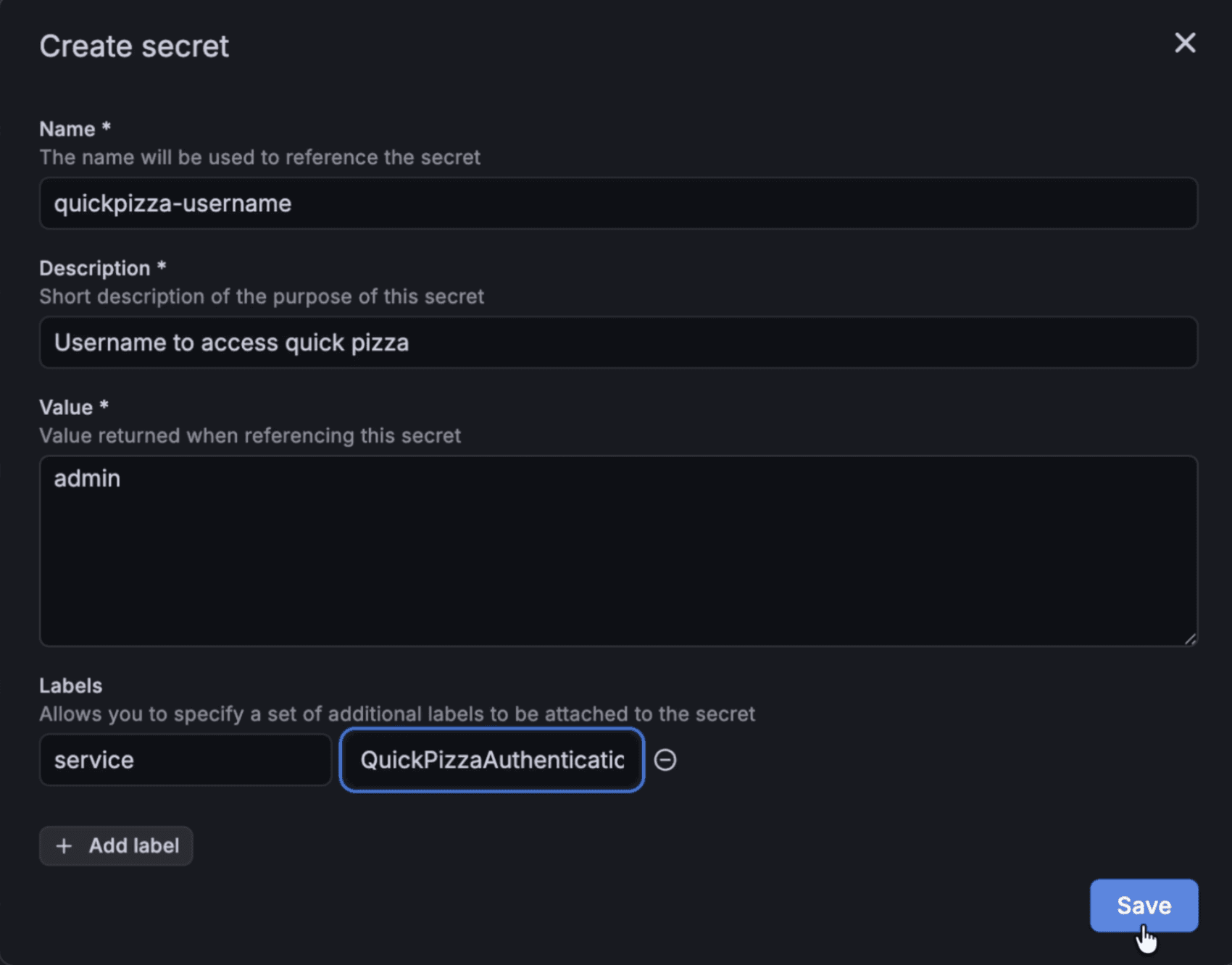This screenshot has width=1232, height=965.
Task: Click the X in the top right corner
Action: (x=1184, y=43)
